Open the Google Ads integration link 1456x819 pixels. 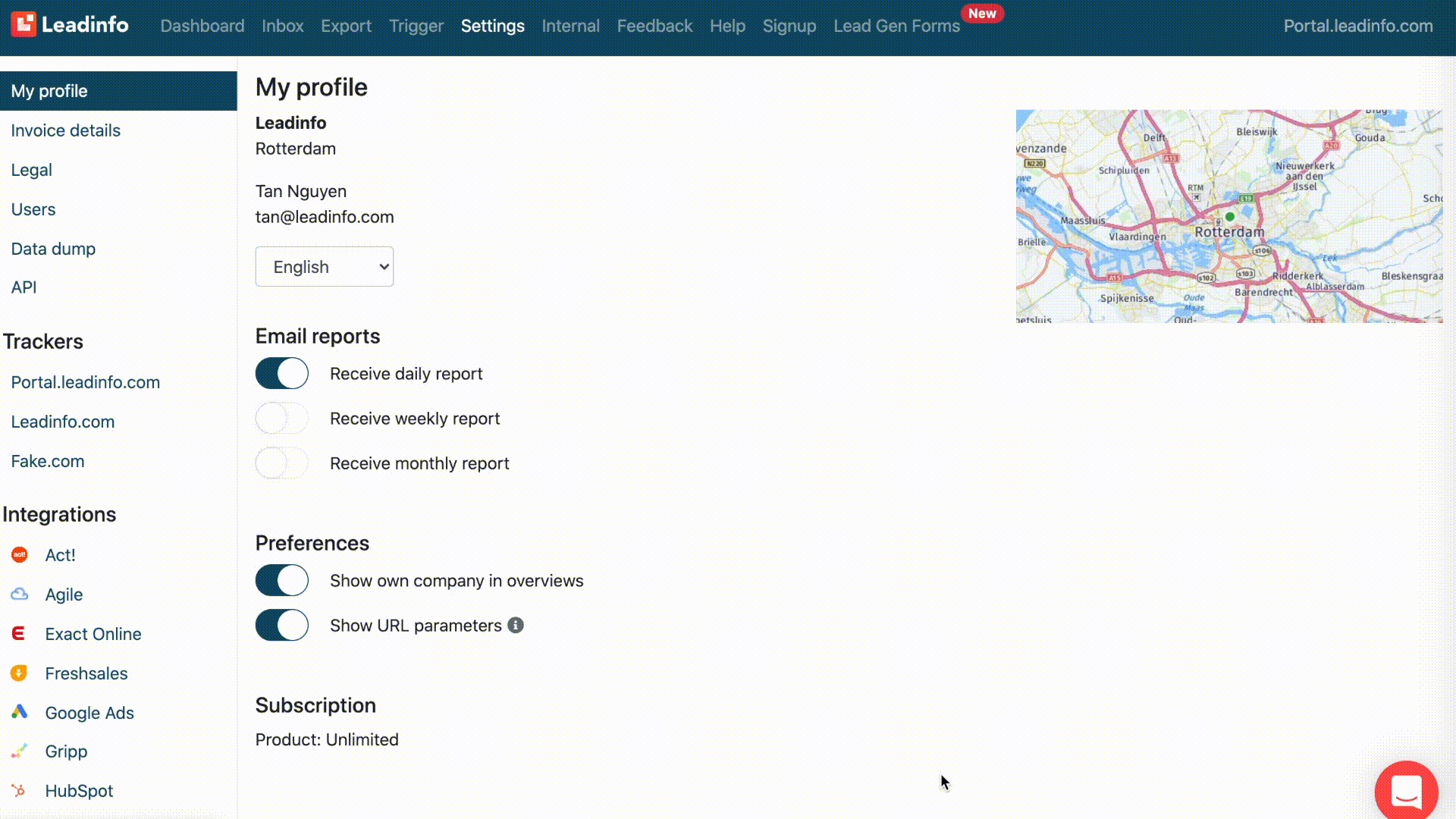pyautogui.click(x=89, y=713)
